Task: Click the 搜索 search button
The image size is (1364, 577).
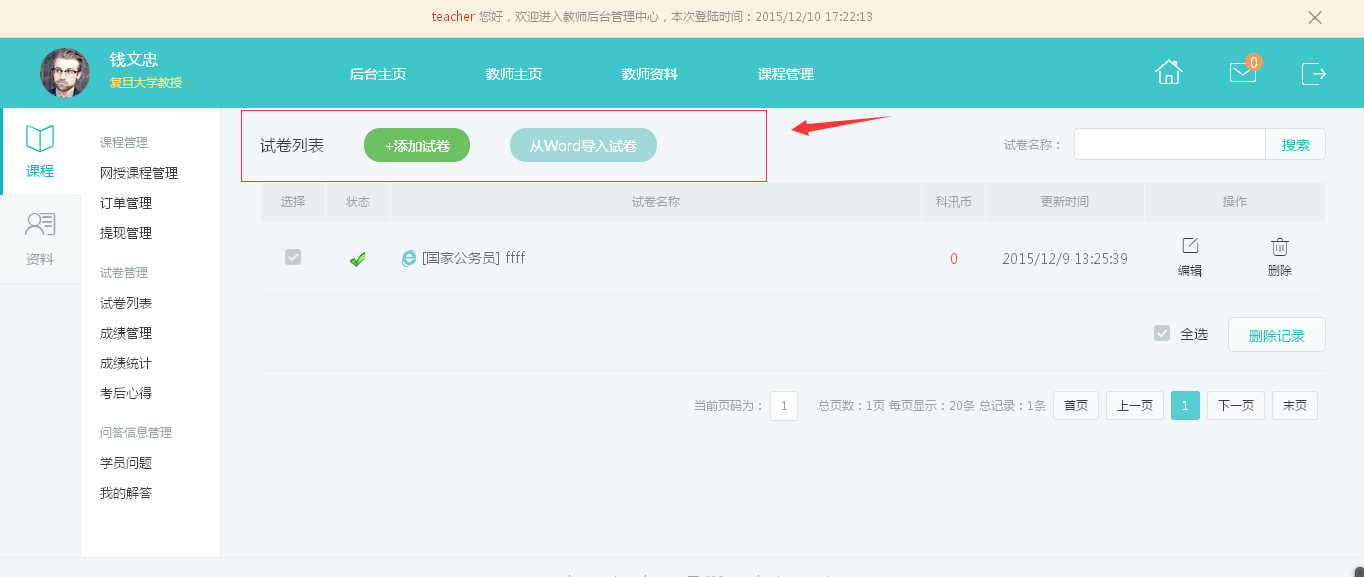Action: click(1295, 144)
